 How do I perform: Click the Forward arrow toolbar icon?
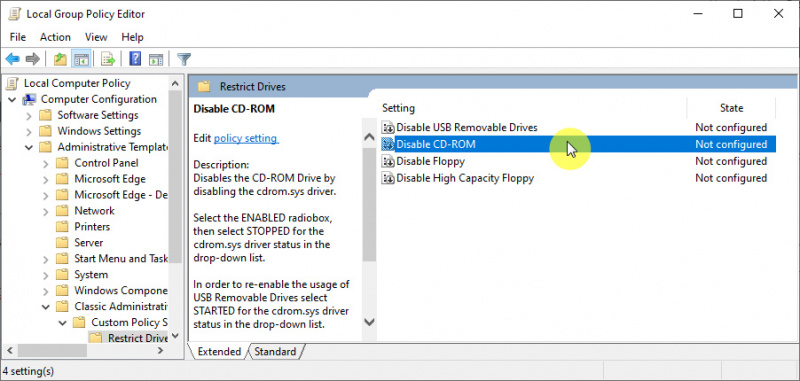tap(33, 59)
